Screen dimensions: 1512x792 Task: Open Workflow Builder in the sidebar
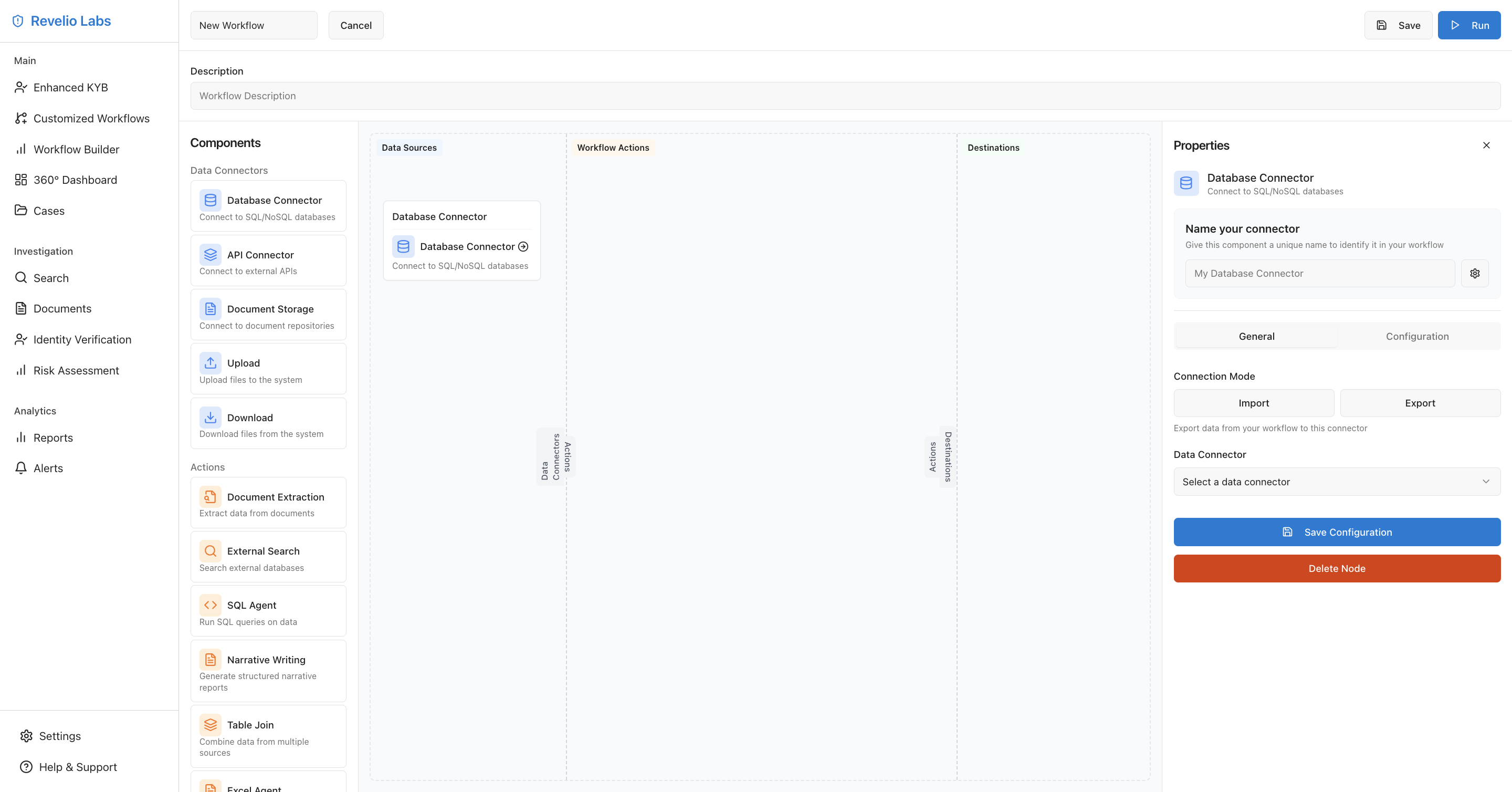click(76, 149)
